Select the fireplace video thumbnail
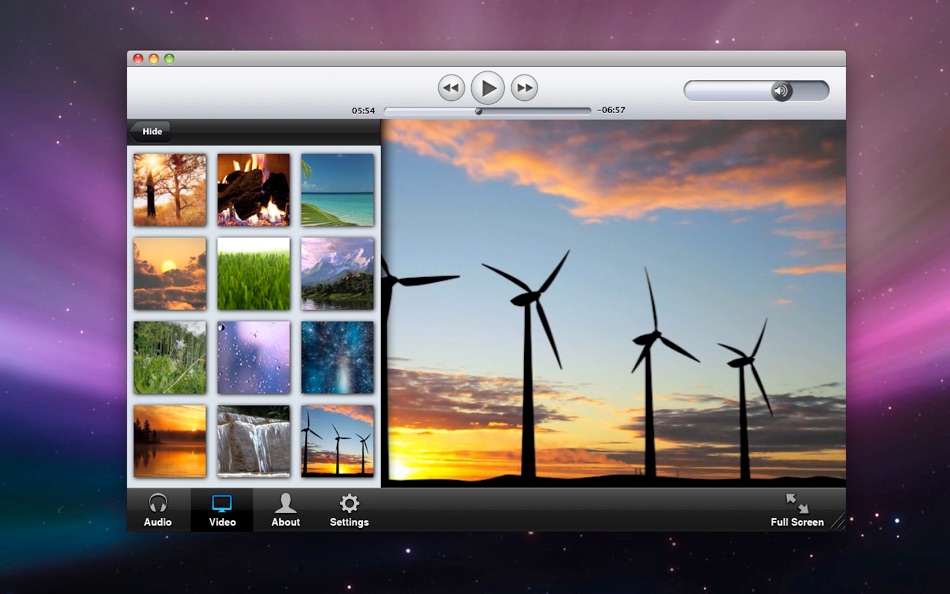 click(254, 189)
